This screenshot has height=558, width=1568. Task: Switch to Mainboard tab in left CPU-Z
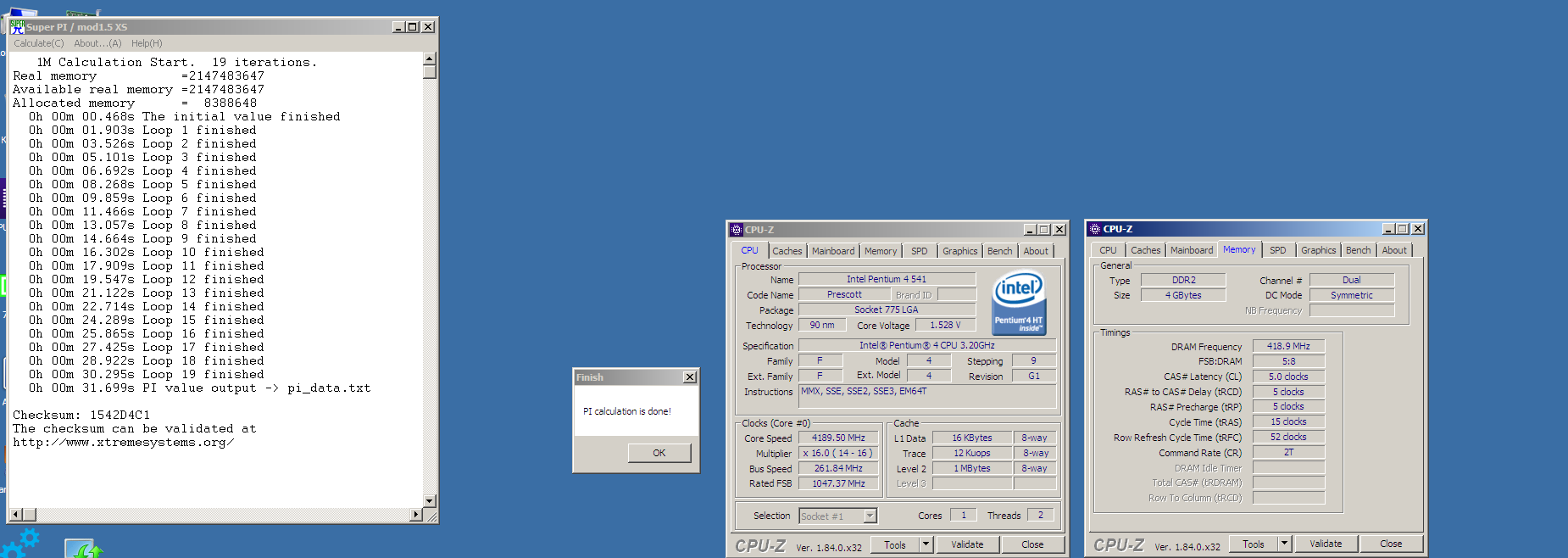(833, 251)
